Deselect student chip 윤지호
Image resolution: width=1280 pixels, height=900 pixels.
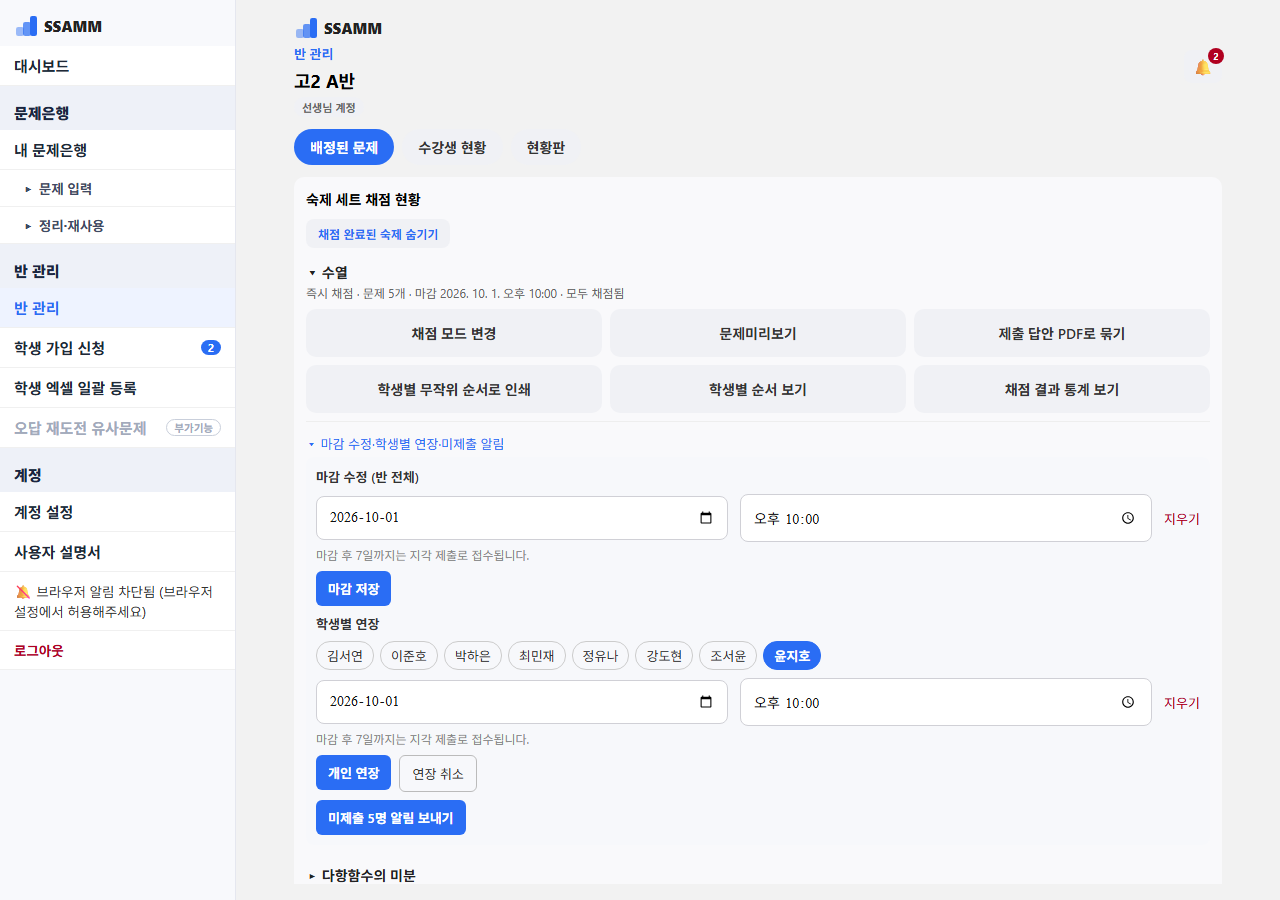(792, 656)
